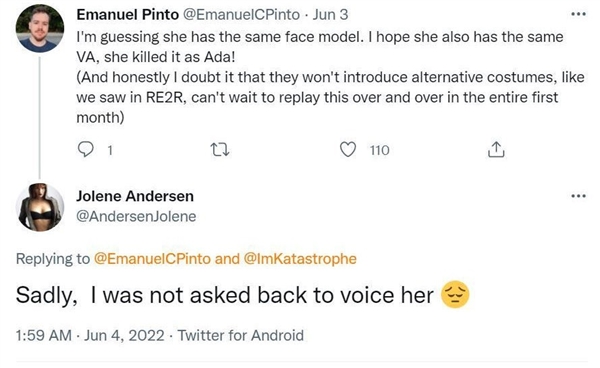Open Jolene Andersen's profile via display name

click(135, 196)
